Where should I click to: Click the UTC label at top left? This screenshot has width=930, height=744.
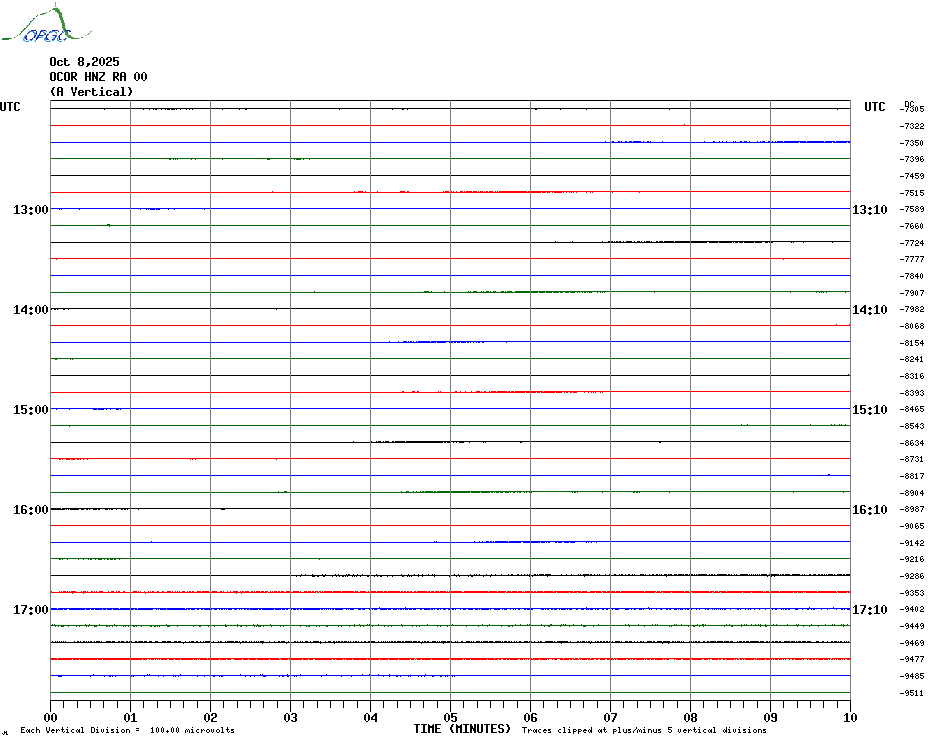click(x=10, y=107)
